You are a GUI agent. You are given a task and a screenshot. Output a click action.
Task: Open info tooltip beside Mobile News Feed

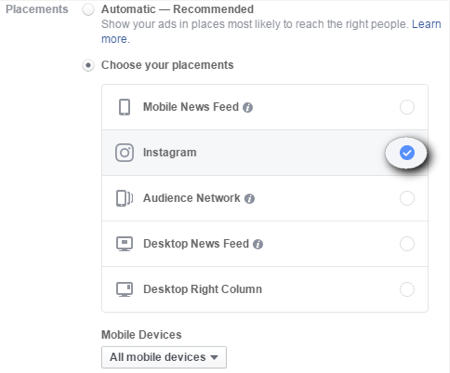pos(248,108)
